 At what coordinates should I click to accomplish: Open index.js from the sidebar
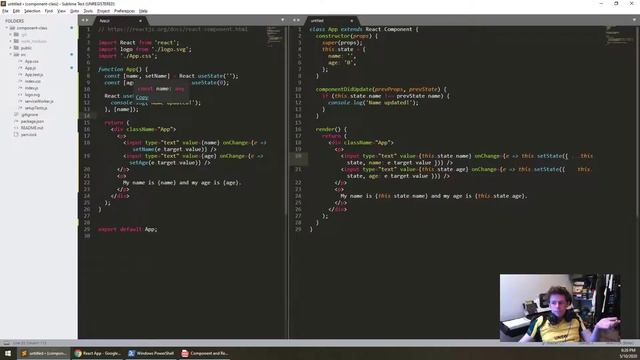coord(31,88)
